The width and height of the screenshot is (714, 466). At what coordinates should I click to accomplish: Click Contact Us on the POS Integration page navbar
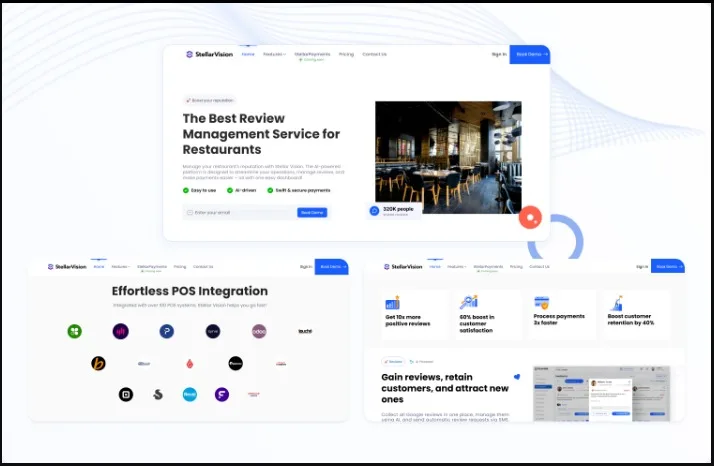(203, 266)
